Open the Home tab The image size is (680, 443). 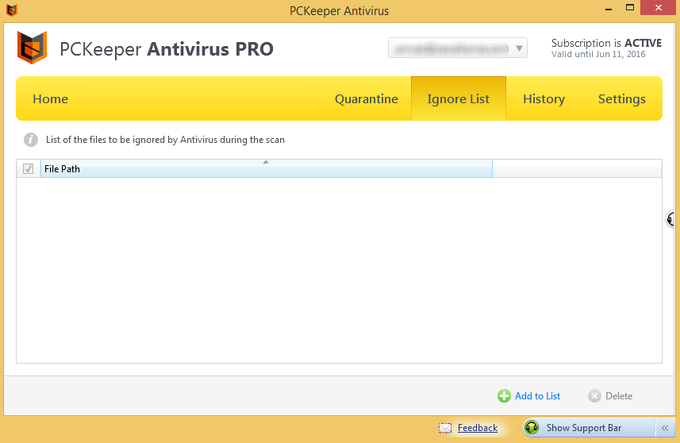point(50,99)
